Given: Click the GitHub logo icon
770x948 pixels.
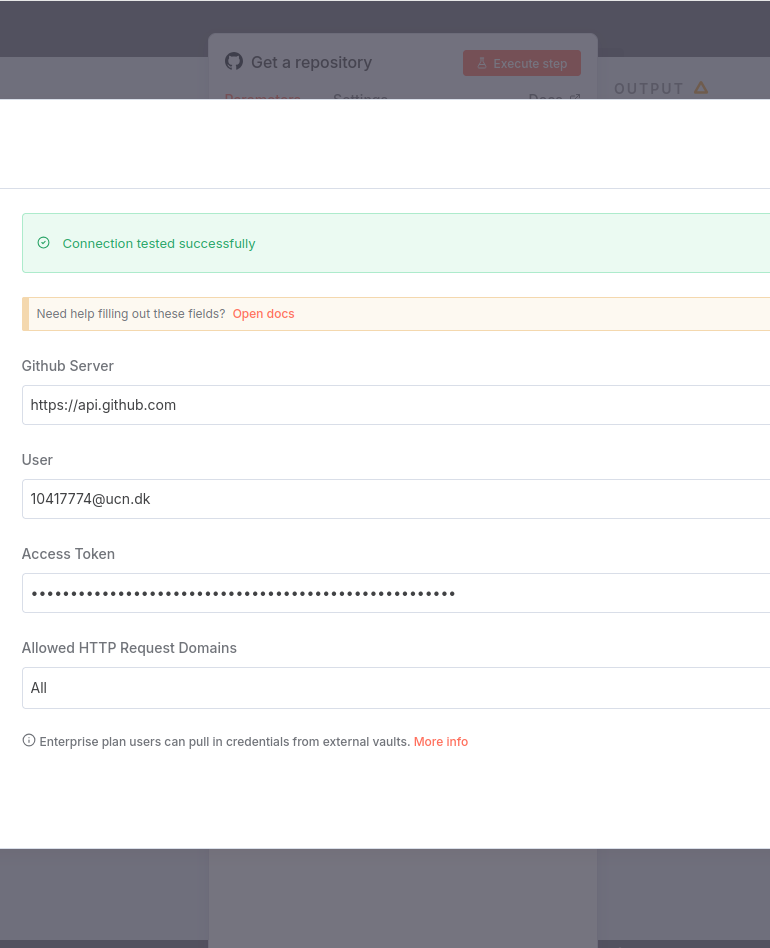Looking at the screenshot, I should tap(234, 62).
